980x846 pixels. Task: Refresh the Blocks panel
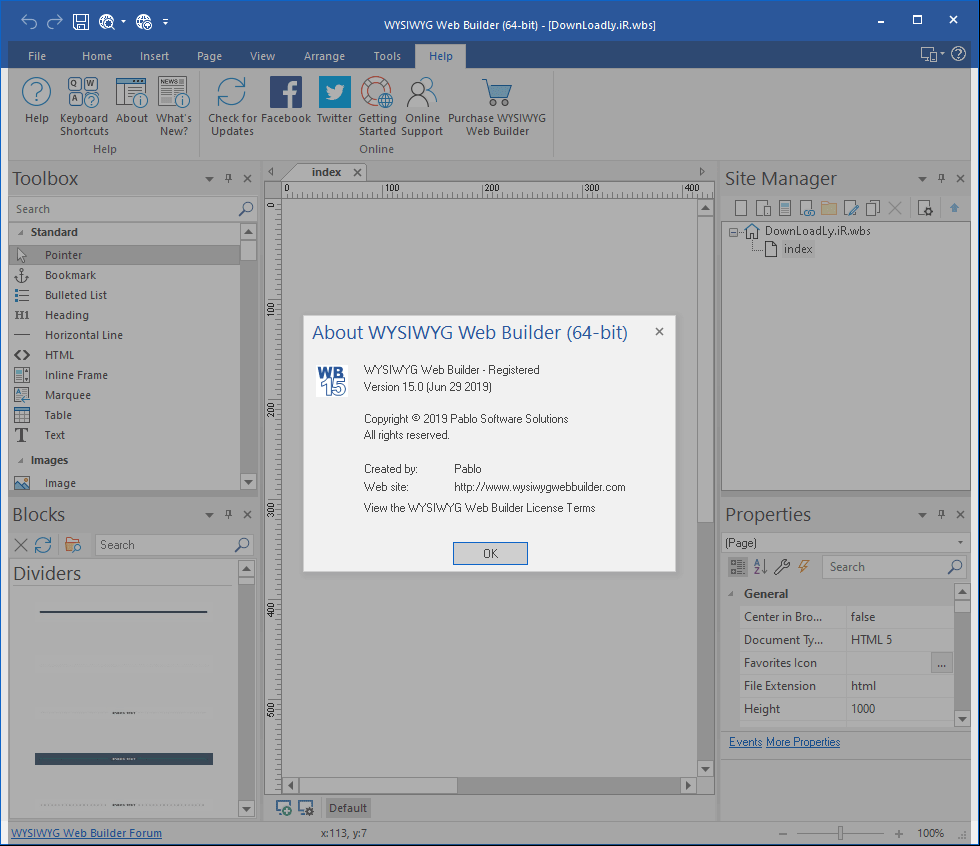click(42, 545)
